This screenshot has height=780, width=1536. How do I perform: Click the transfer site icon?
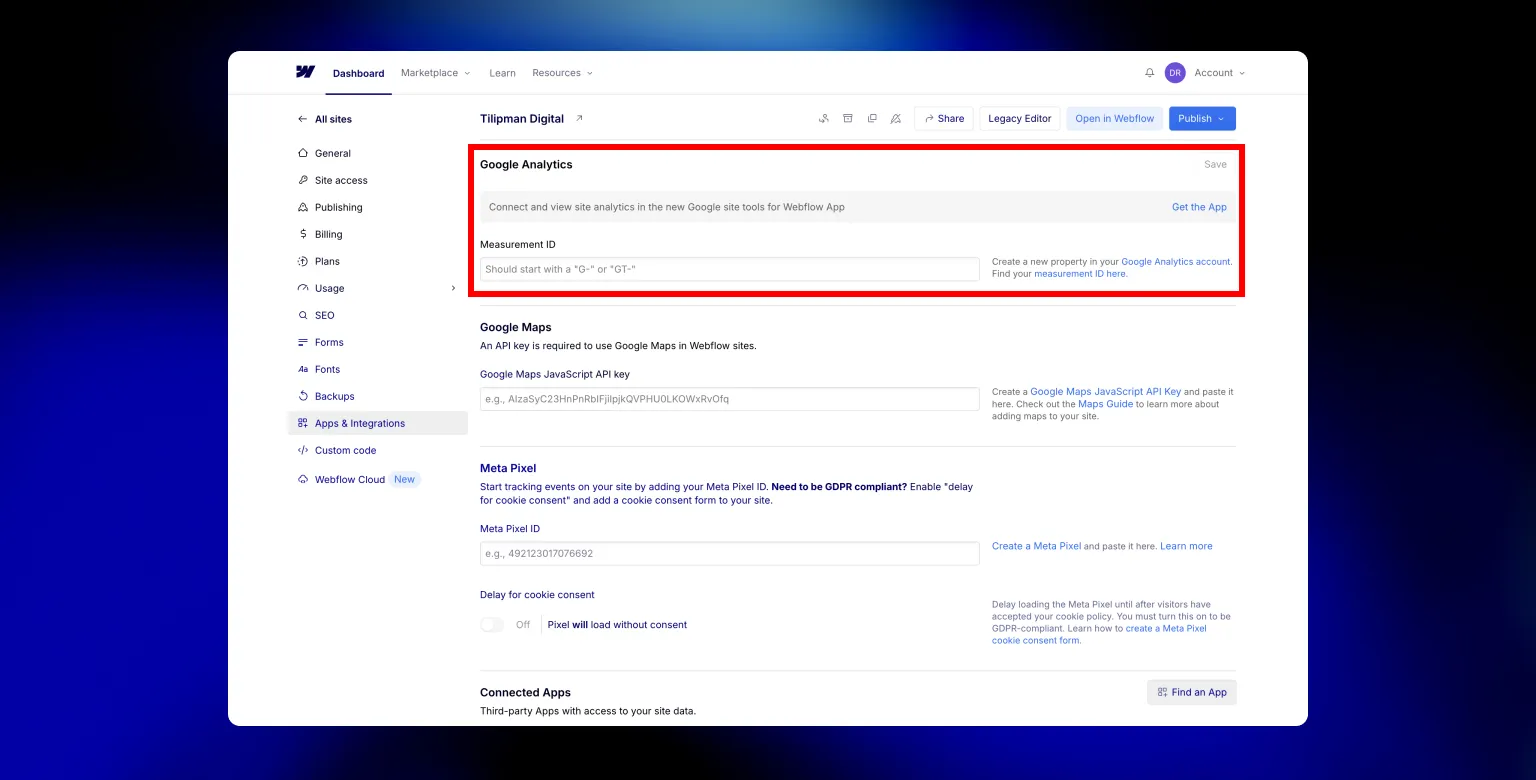[824, 118]
